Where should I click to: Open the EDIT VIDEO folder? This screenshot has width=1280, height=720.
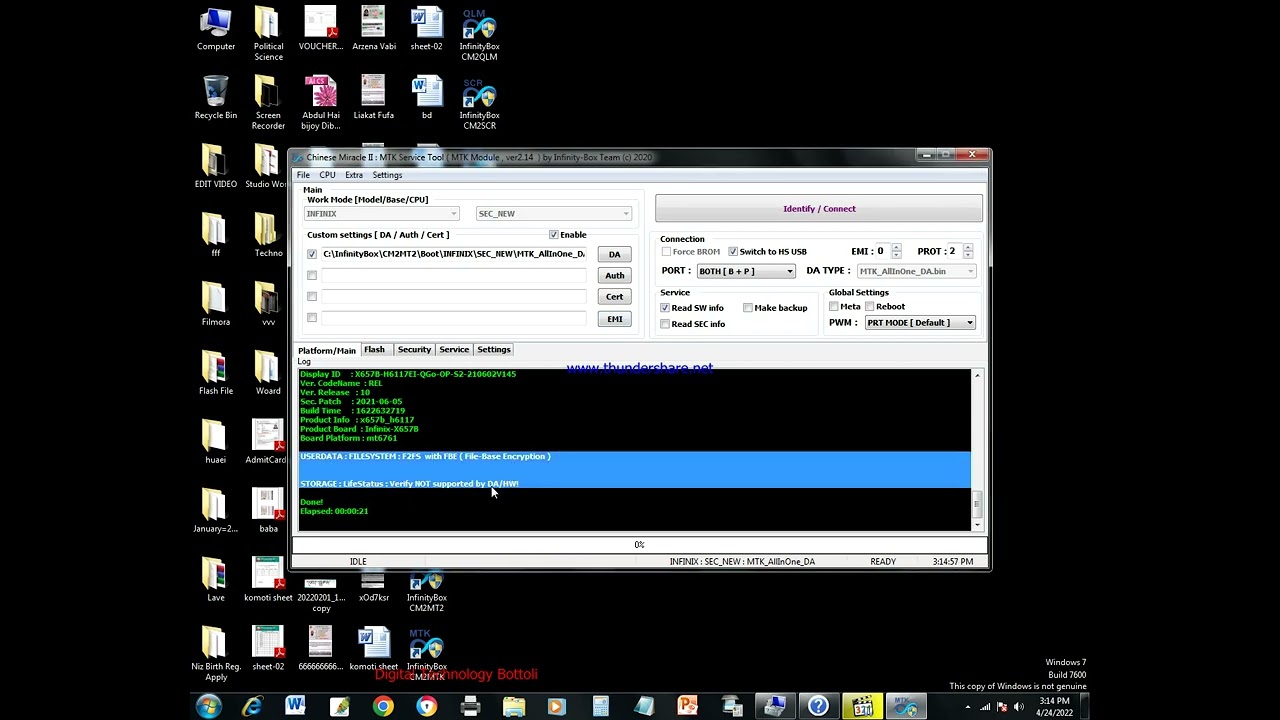click(x=215, y=166)
